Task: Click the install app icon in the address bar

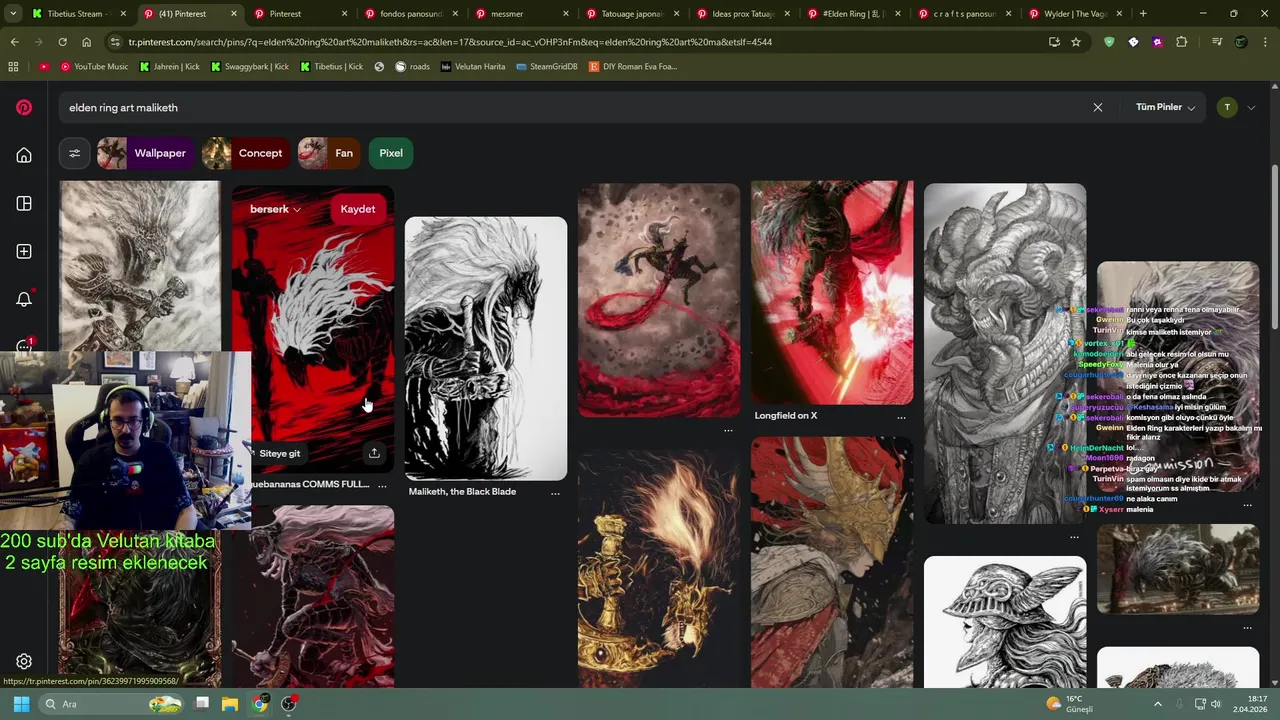Action: [1054, 42]
